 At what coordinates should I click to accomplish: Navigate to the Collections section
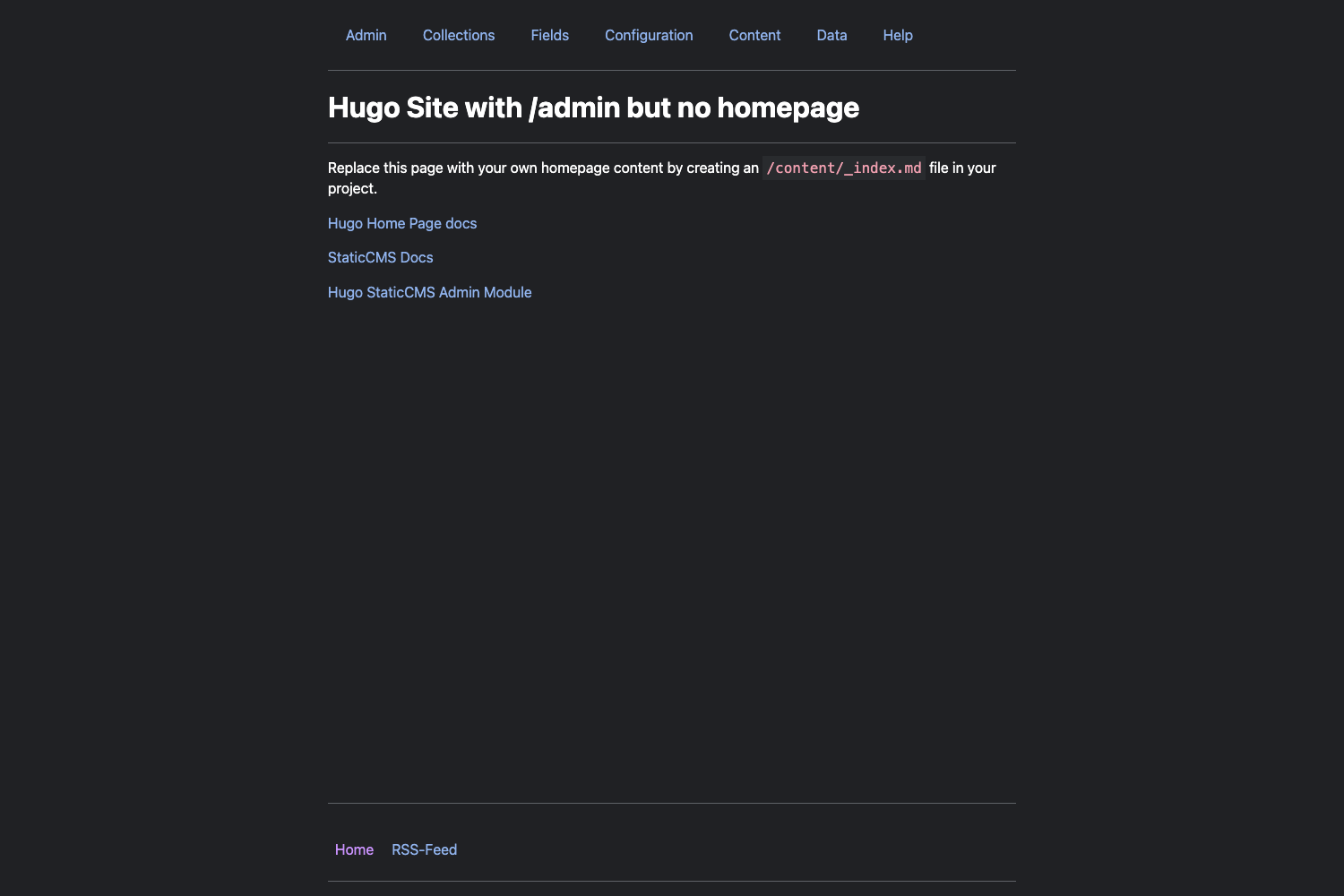(x=459, y=35)
